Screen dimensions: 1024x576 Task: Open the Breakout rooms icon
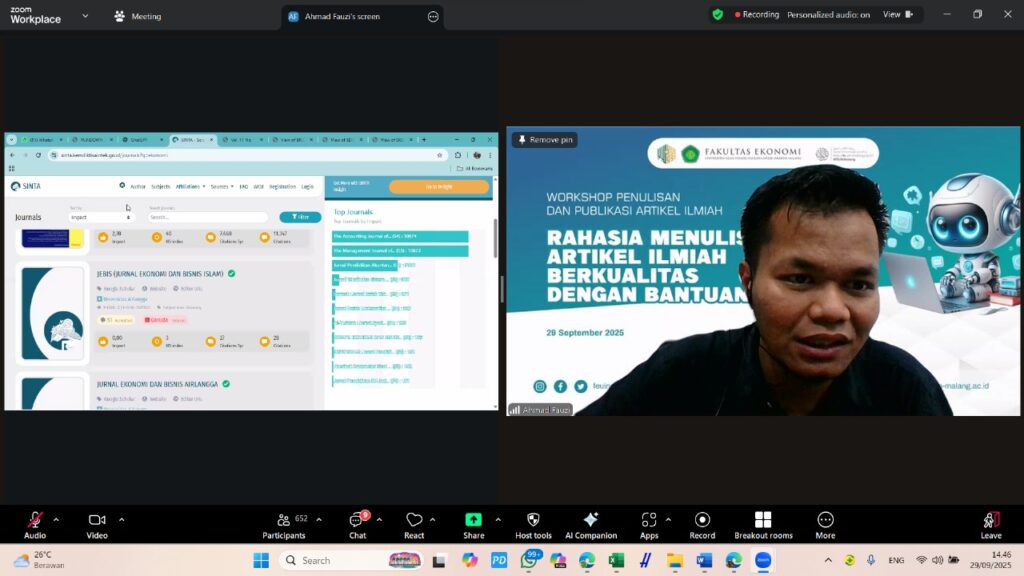click(763, 520)
